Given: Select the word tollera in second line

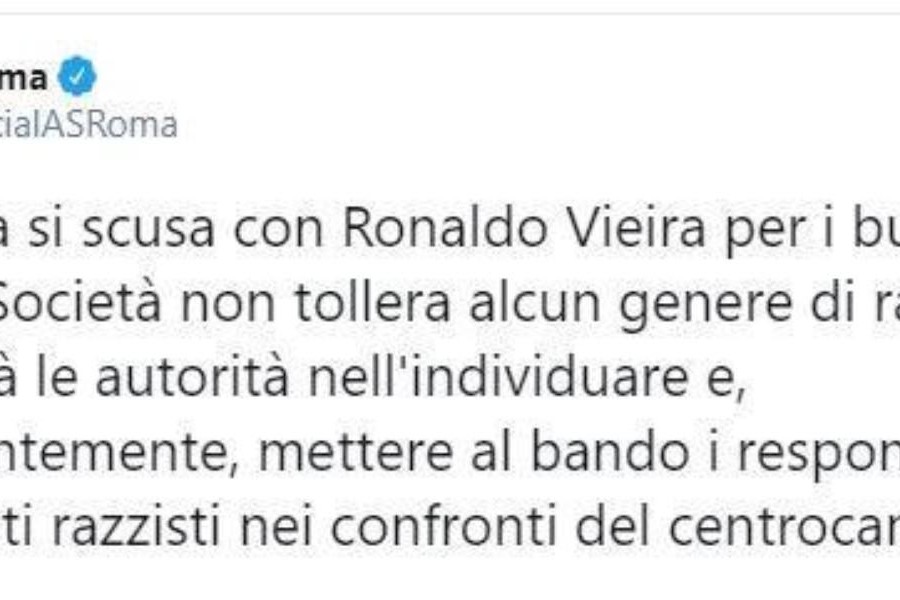Looking at the screenshot, I should click(x=372, y=304).
